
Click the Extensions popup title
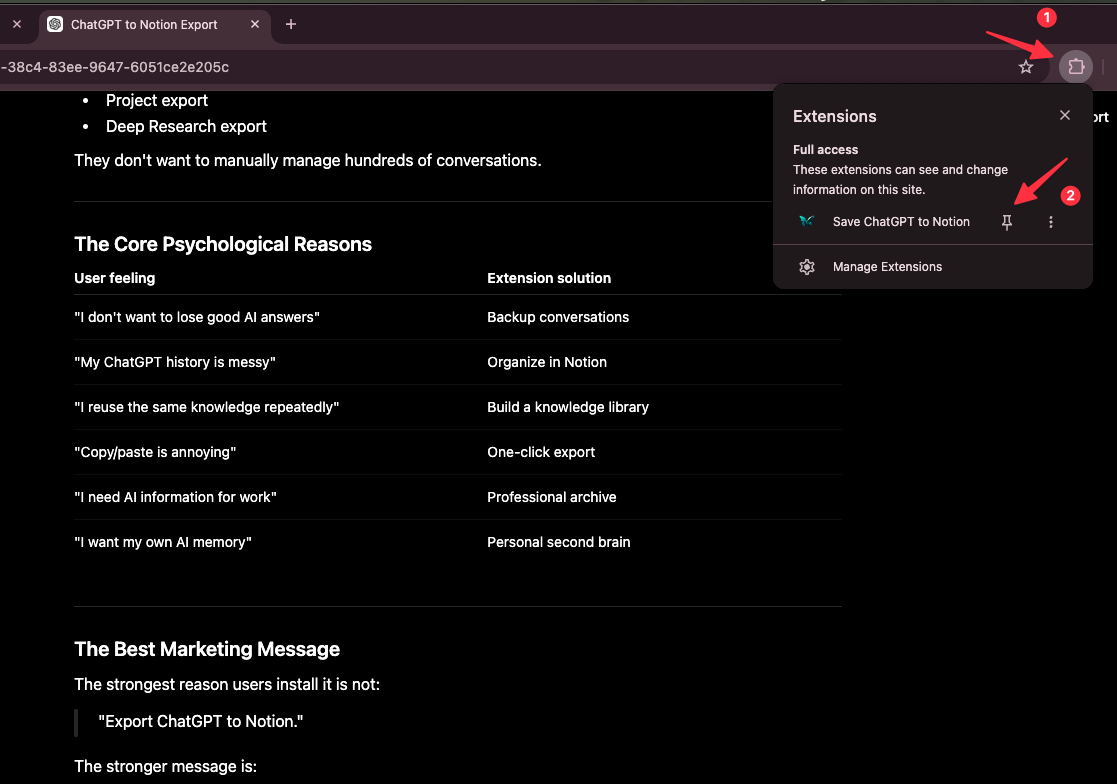tap(834, 116)
